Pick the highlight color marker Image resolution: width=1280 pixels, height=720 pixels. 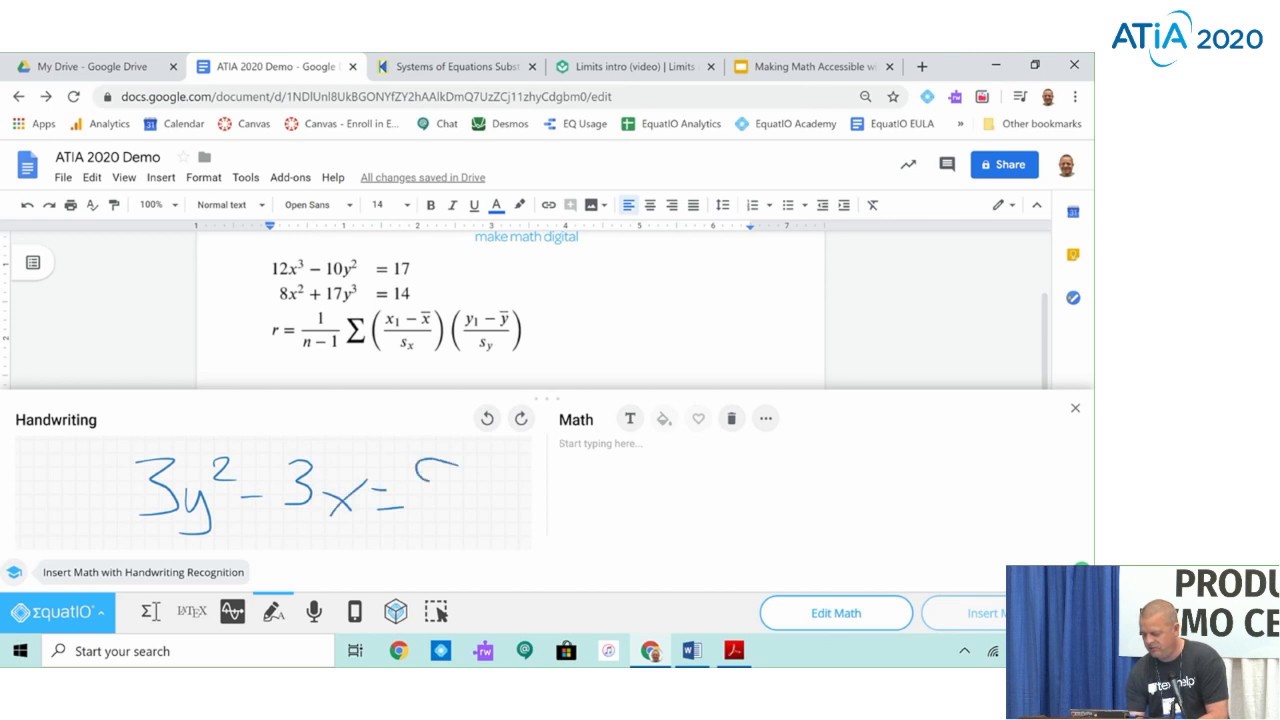[x=519, y=205]
